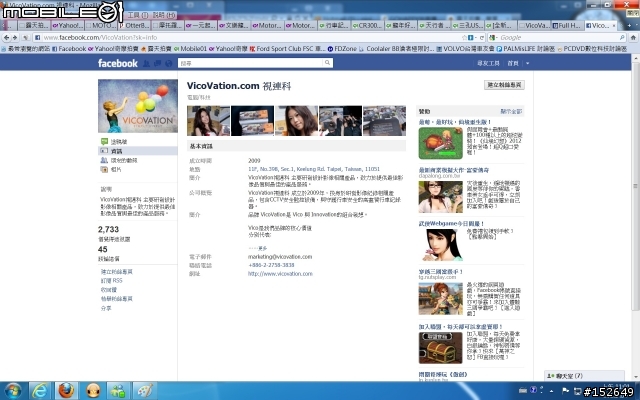Click the Facebook search input field
The image size is (640, 400).
click(x=251, y=63)
